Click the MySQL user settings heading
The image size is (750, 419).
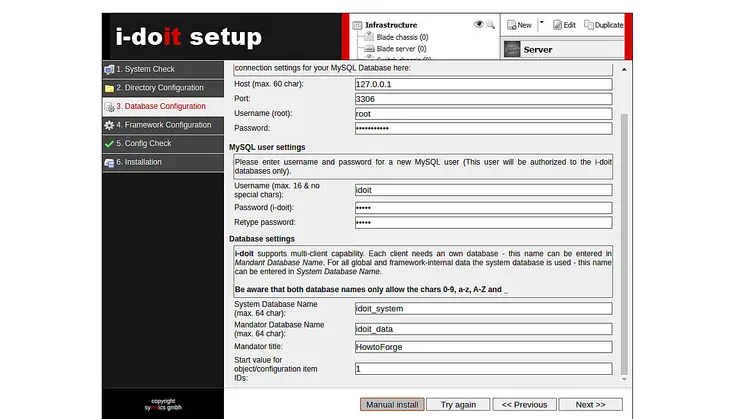coord(267,147)
